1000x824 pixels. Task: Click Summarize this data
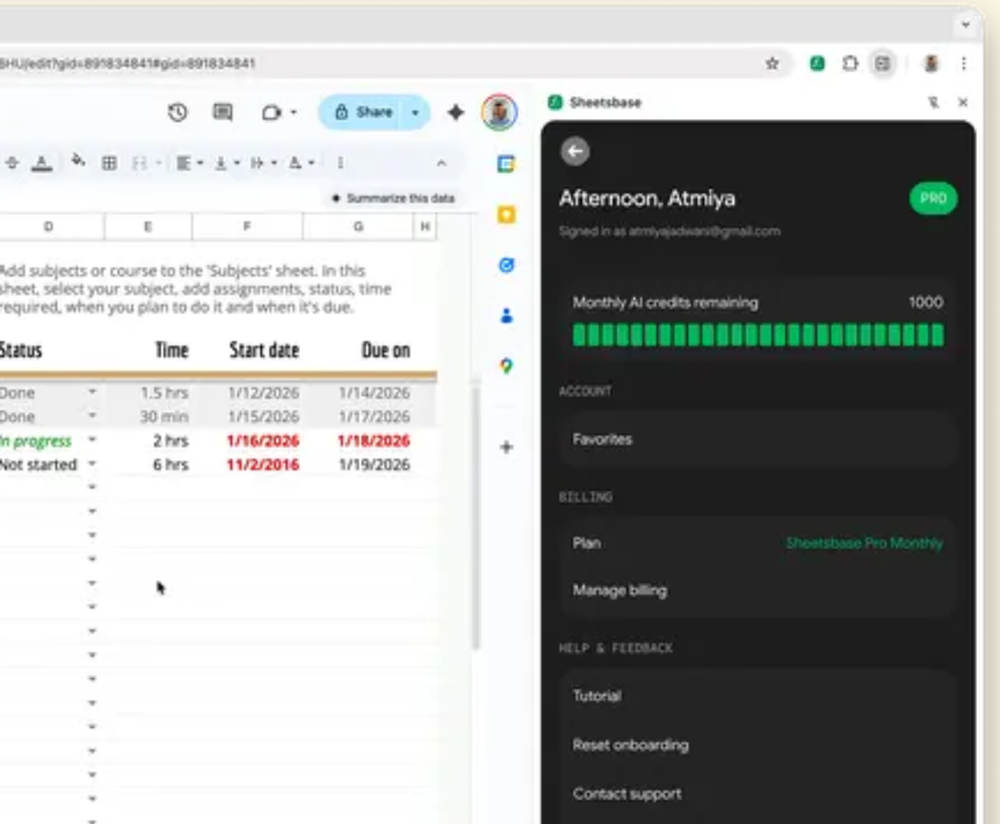point(393,197)
